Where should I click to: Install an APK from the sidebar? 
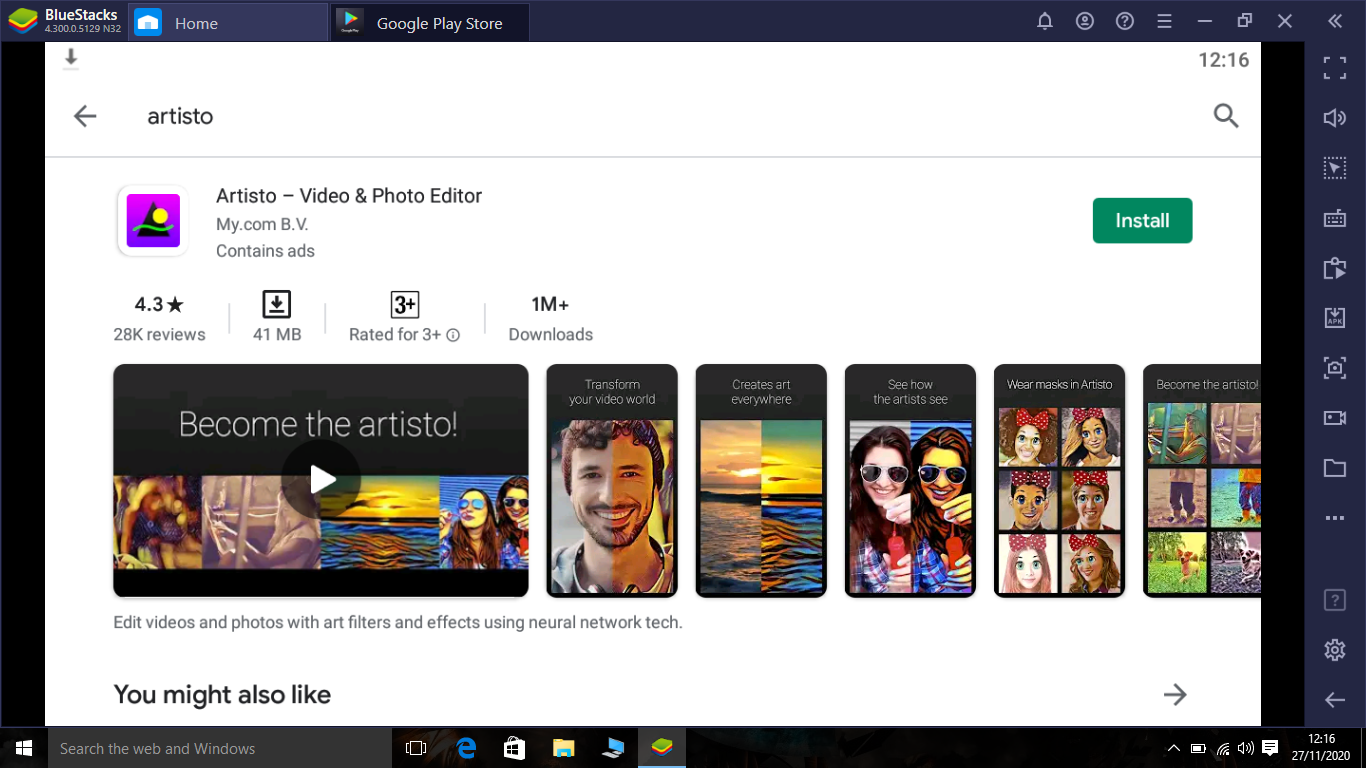click(x=1335, y=318)
